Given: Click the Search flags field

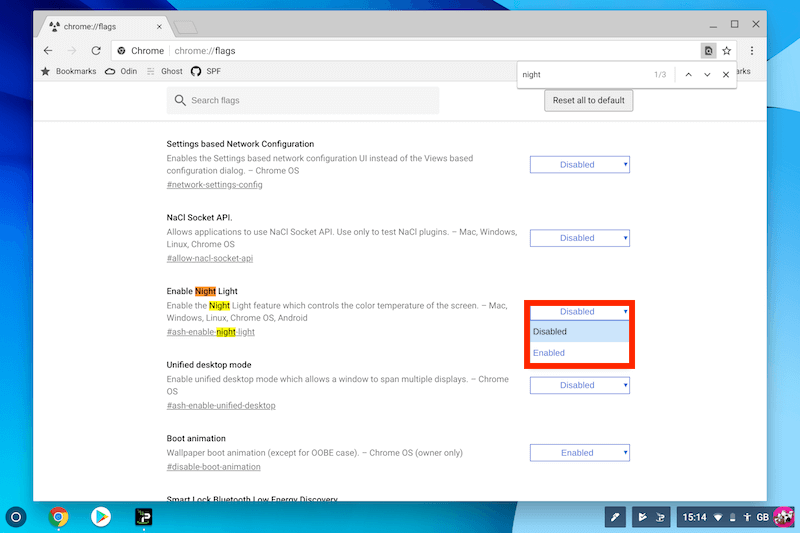Looking at the screenshot, I should click(303, 100).
